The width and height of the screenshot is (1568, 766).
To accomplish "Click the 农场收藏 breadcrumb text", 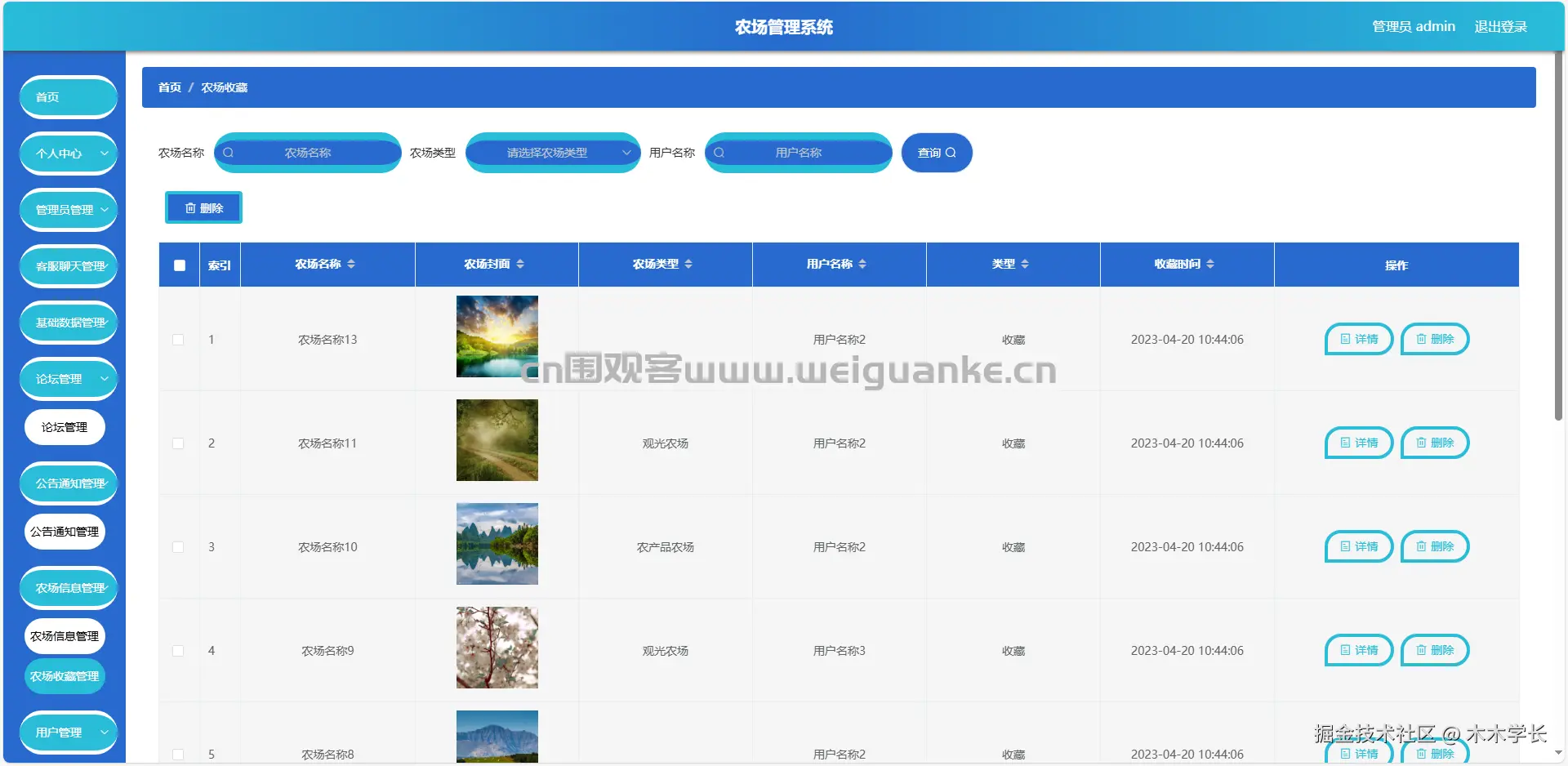I will (x=225, y=87).
